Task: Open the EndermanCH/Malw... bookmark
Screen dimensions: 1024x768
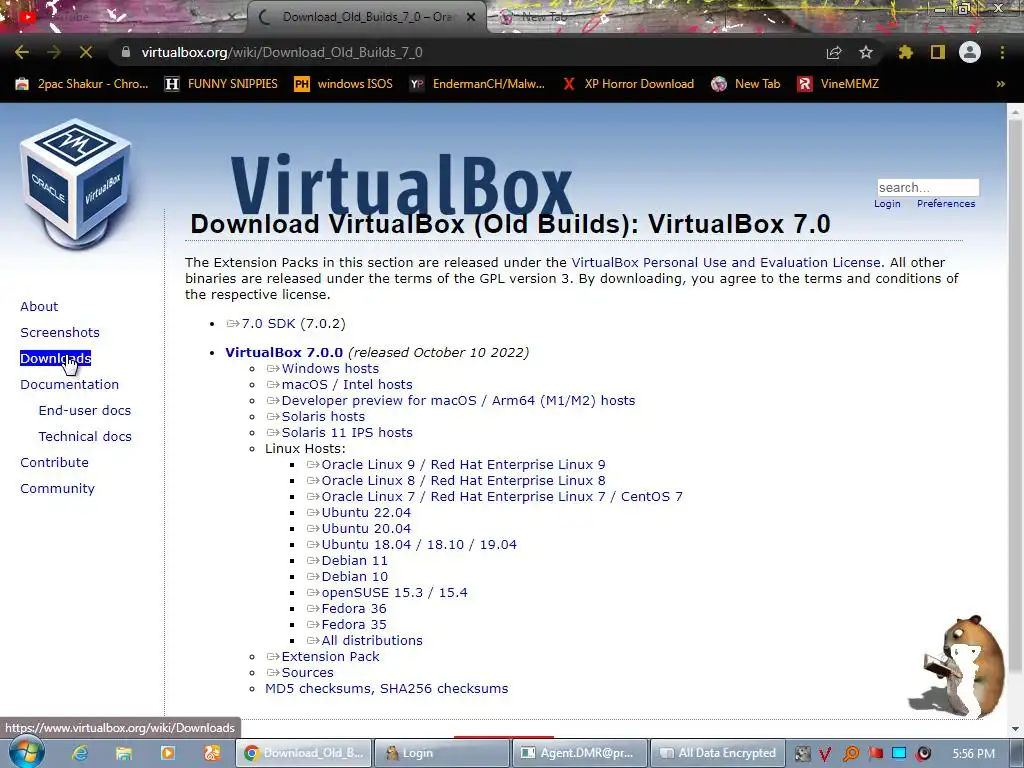Action: [477, 84]
